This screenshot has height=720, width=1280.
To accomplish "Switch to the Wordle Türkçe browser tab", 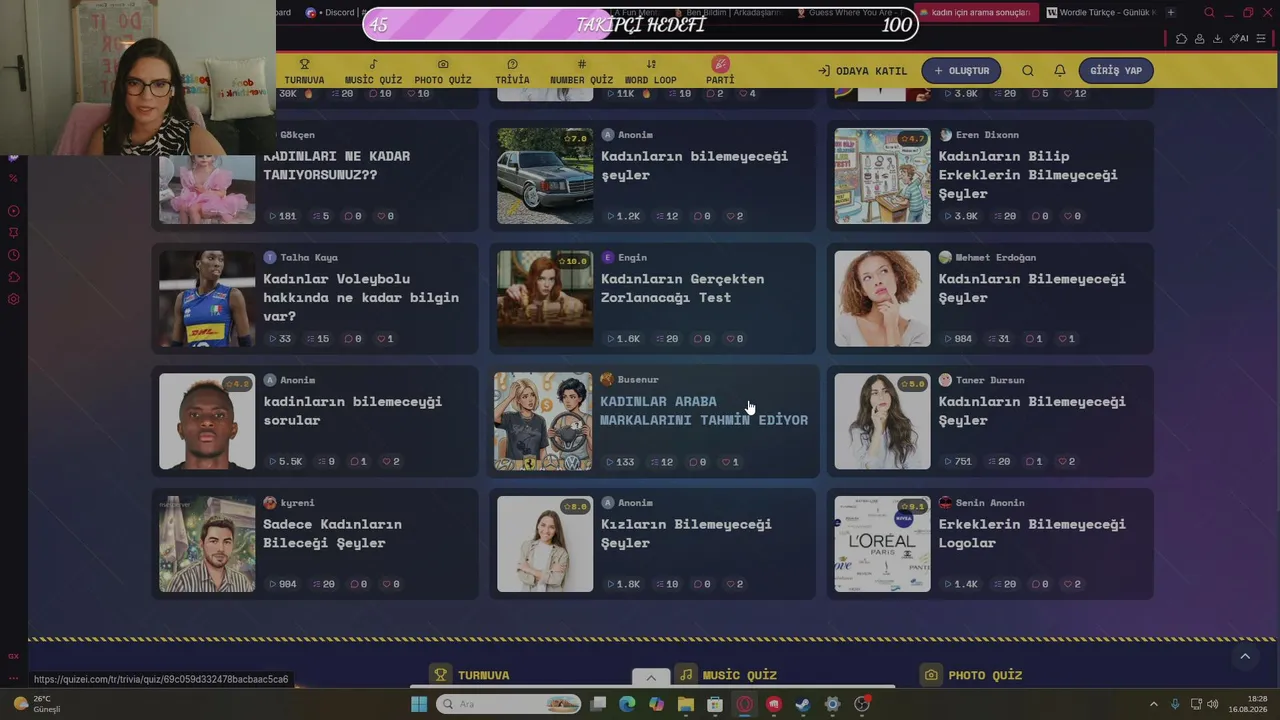I will coord(1100,13).
